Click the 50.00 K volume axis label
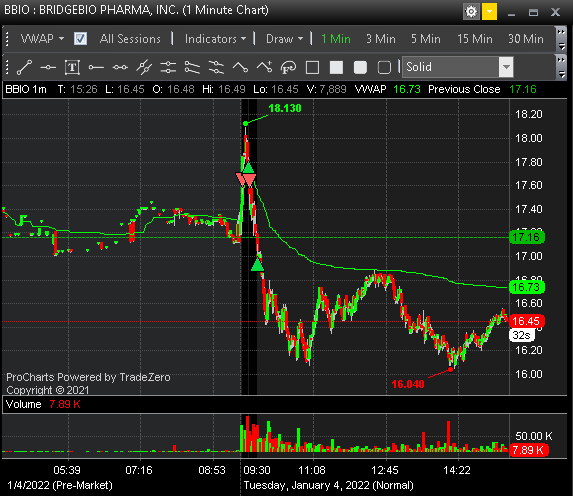 pos(534,436)
